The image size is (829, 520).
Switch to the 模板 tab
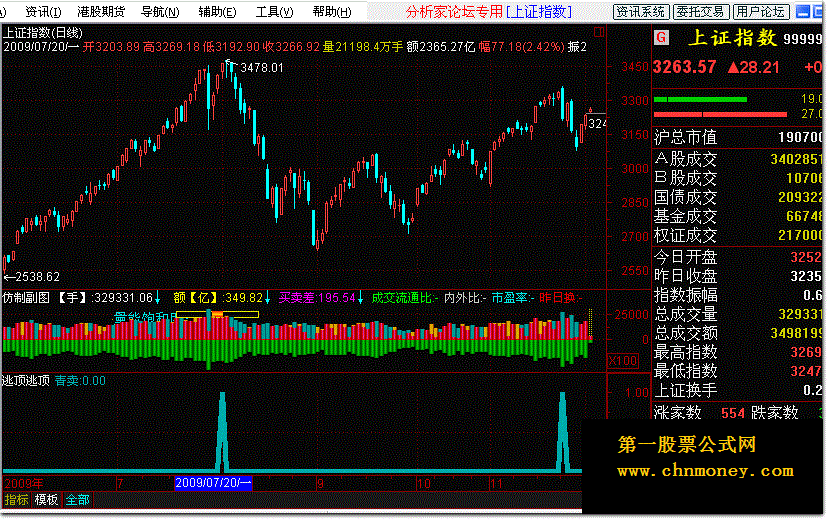pos(46,499)
